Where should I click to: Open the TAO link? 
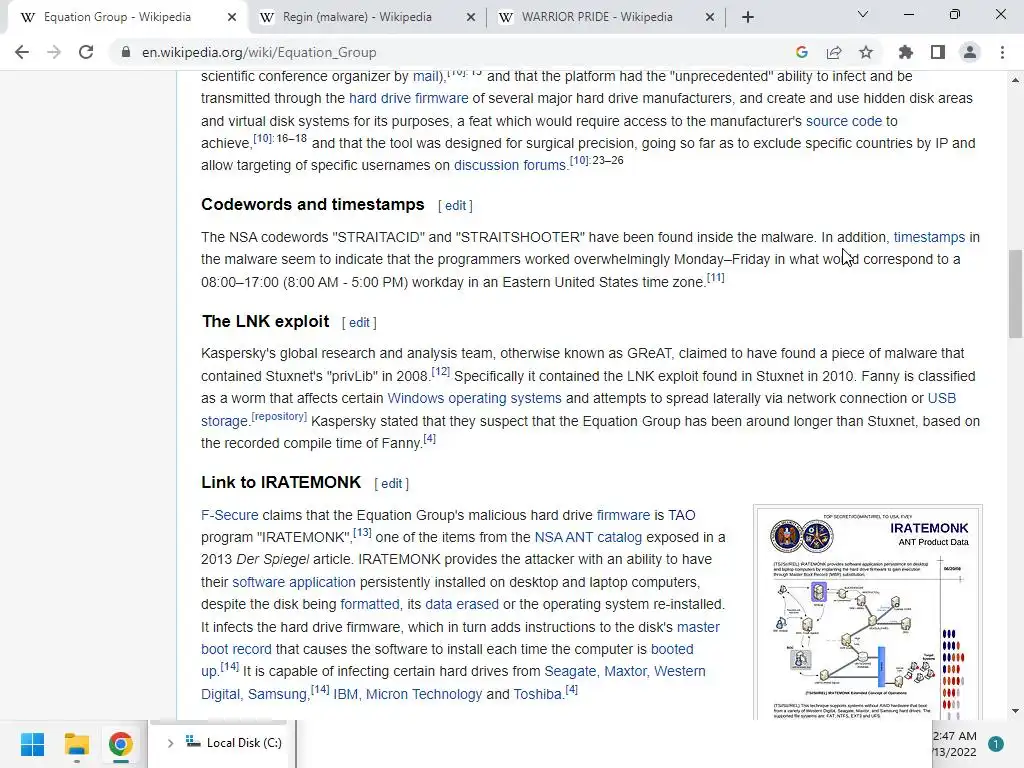tap(682, 515)
